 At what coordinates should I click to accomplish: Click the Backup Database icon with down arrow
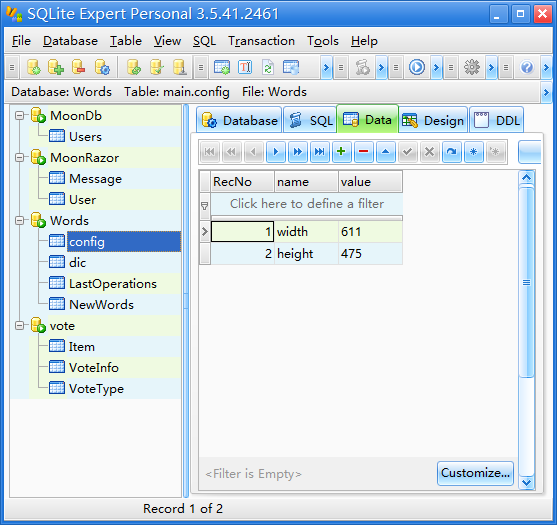[179, 67]
